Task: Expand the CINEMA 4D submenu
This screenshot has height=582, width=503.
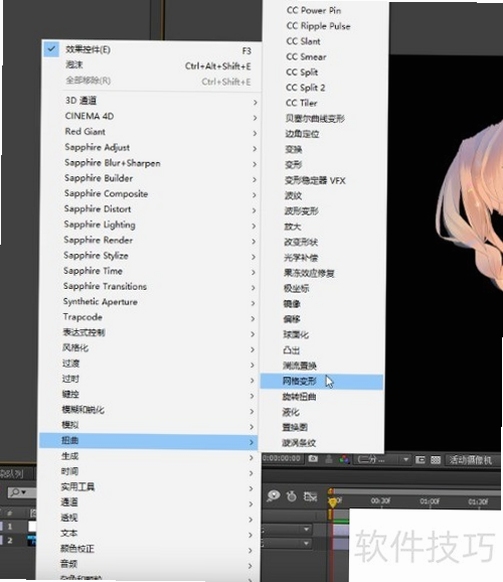Action: click(161, 117)
